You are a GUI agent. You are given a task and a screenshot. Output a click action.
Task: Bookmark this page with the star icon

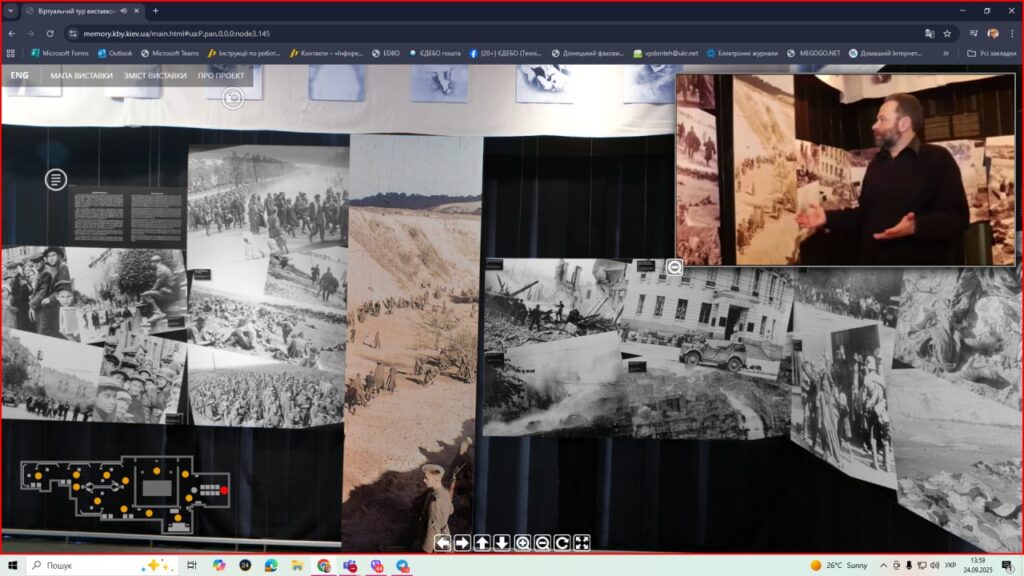click(947, 33)
